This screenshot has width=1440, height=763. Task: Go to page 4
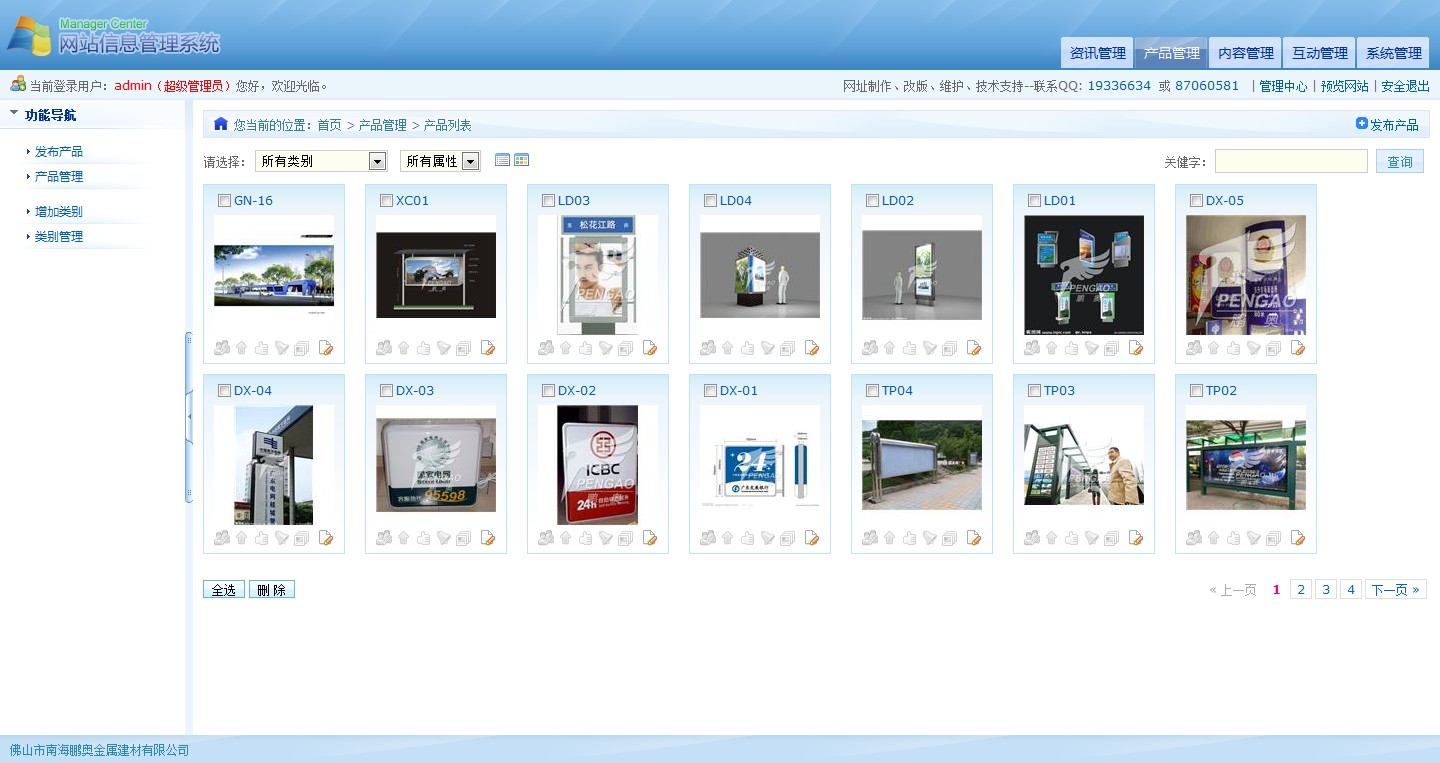click(1351, 590)
